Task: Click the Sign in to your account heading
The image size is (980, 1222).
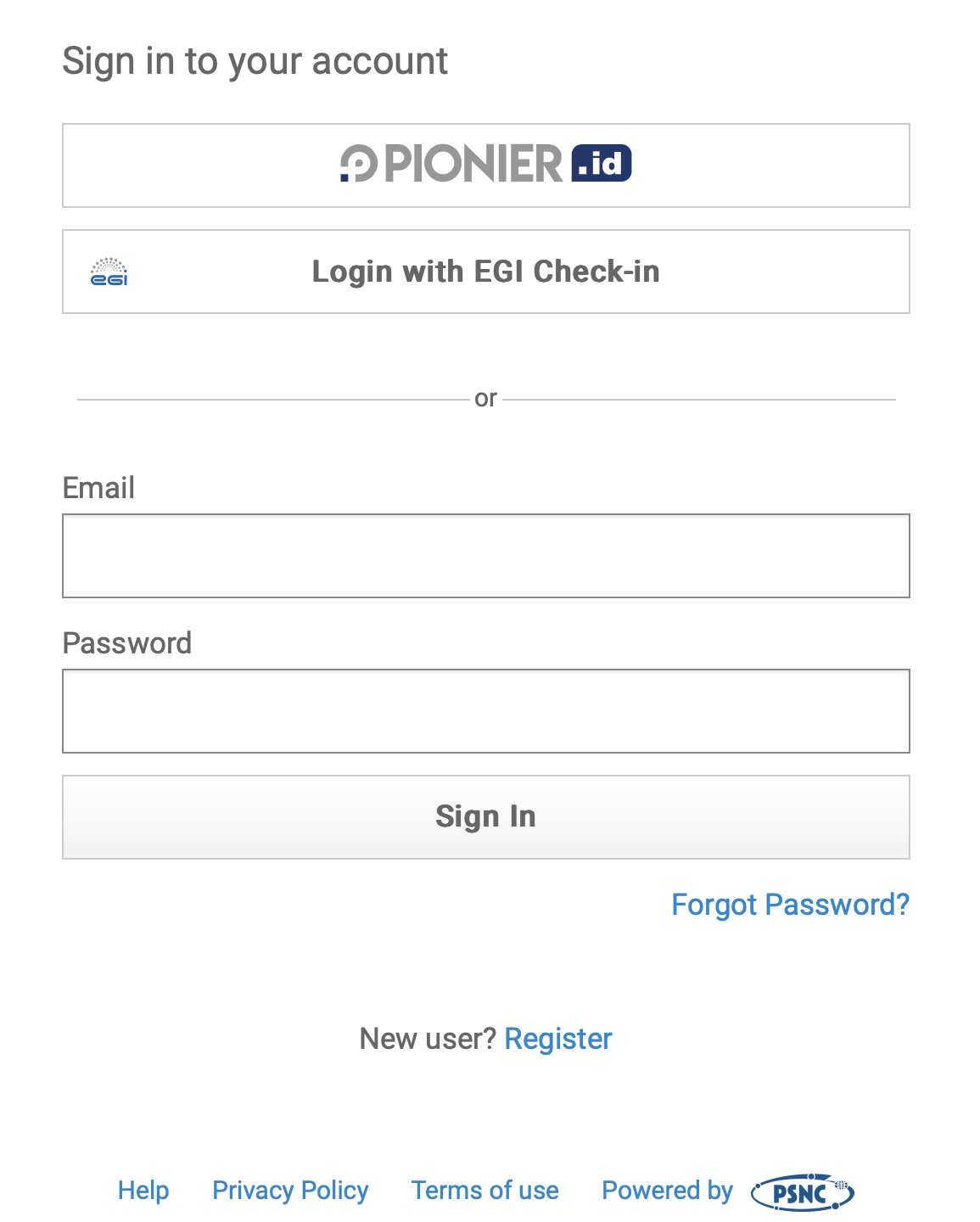Action: (x=255, y=60)
